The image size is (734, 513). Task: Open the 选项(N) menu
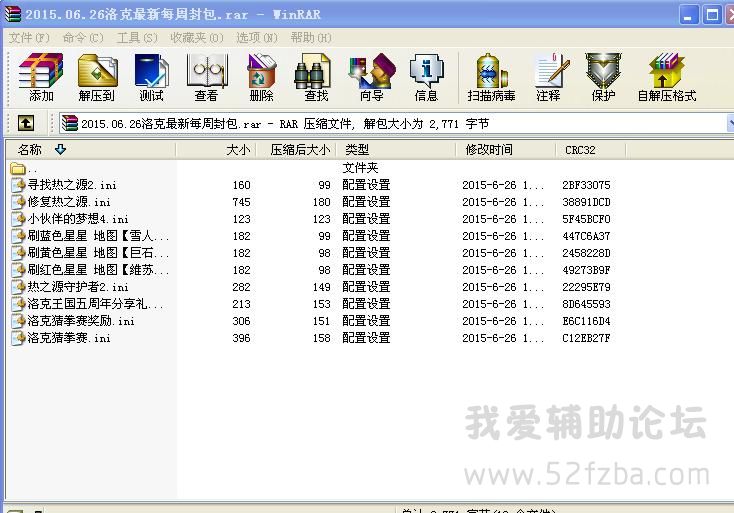coord(257,37)
